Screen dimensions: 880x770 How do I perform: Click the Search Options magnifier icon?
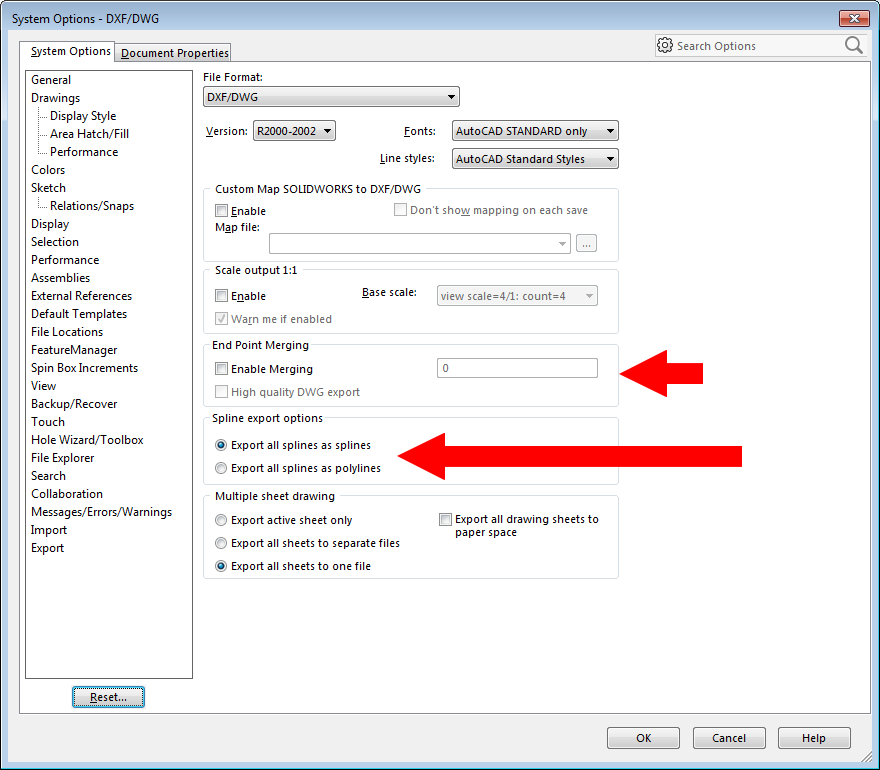(x=853, y=45)
